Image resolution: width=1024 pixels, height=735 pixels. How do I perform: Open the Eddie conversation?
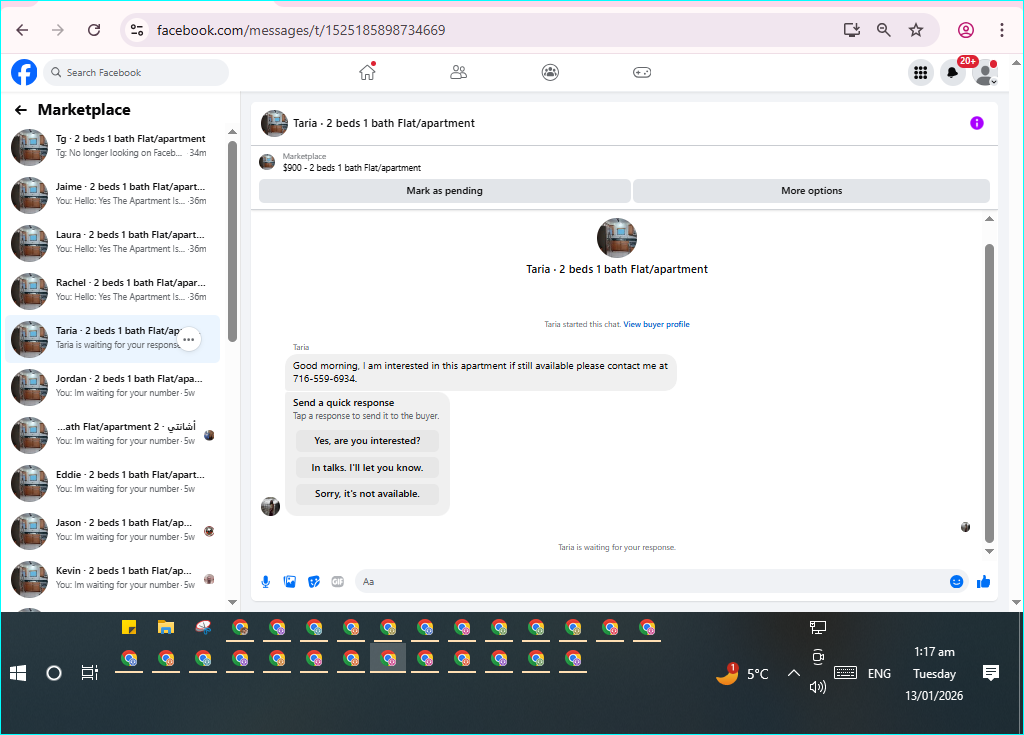112,482
